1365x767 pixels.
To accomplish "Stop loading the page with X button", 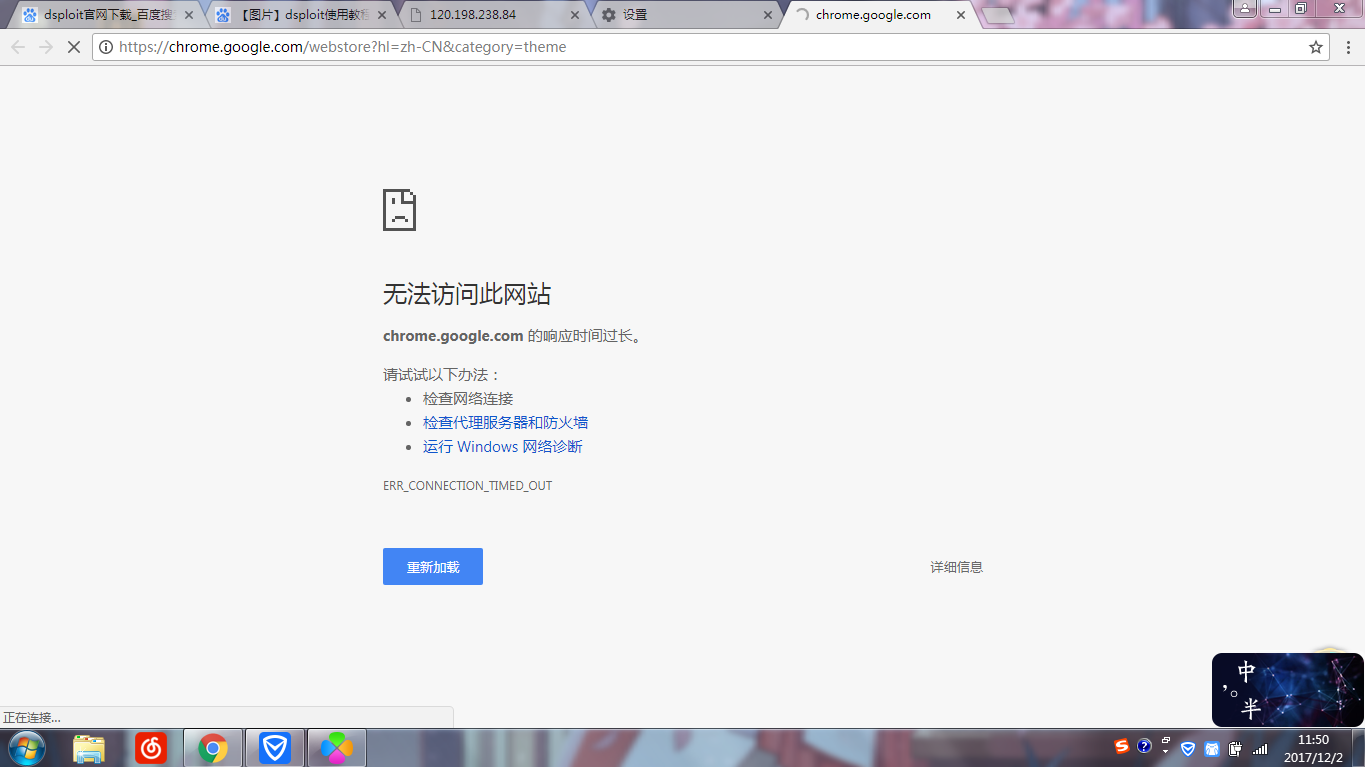I will click(73, 47).
